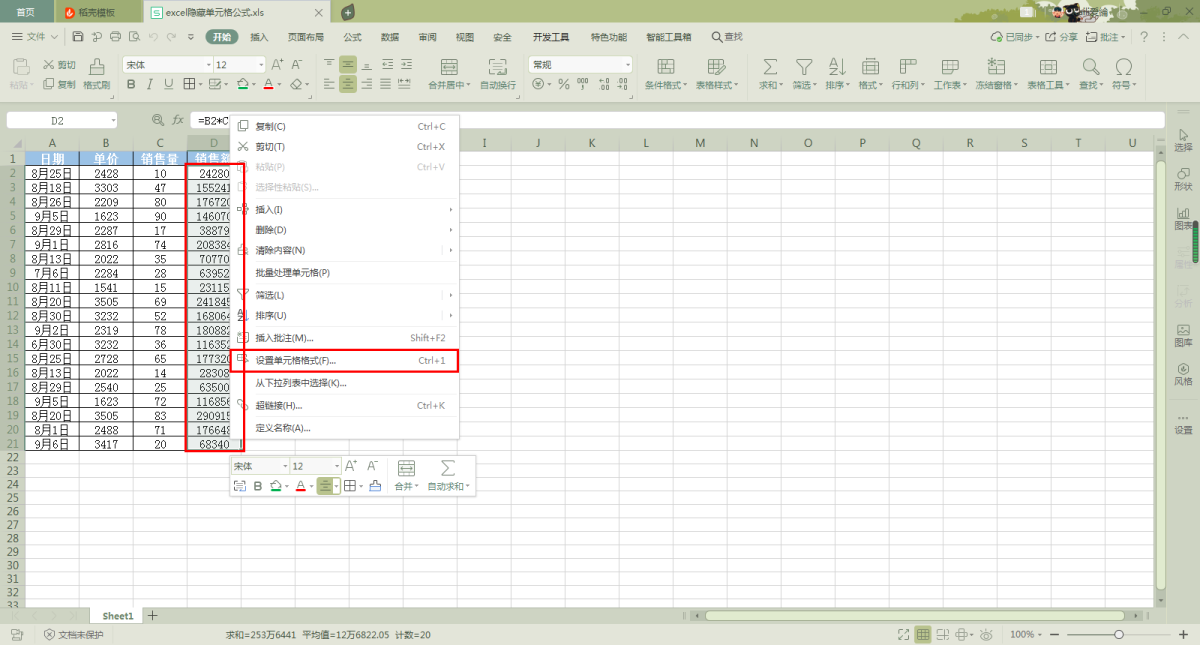Switch to the 公式 (Formulas) ribbon tab
The image size is (1200, 645).
(352, 37)
